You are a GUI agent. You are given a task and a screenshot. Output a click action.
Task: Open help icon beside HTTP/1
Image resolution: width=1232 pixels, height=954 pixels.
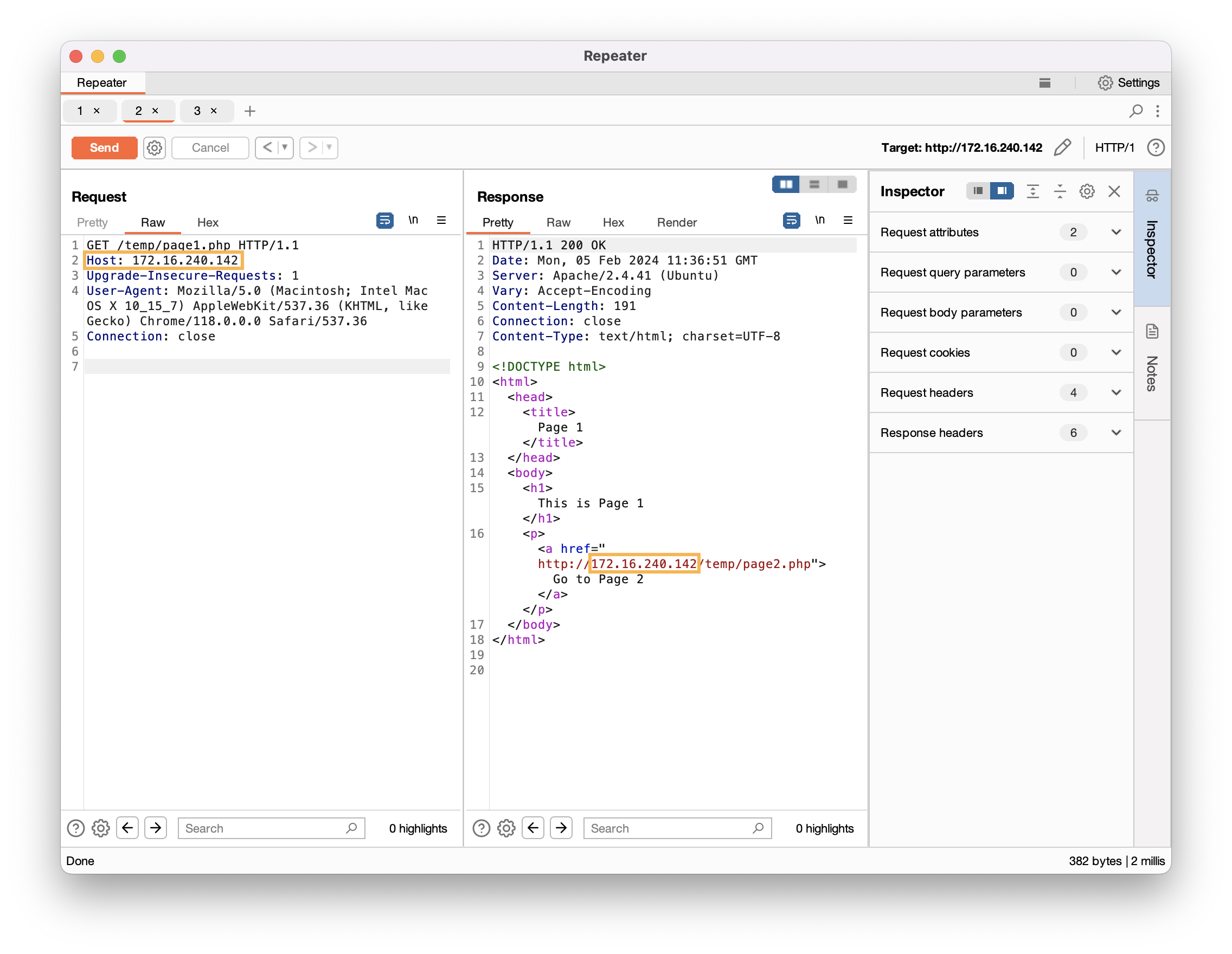click(x=1156, y=148)
